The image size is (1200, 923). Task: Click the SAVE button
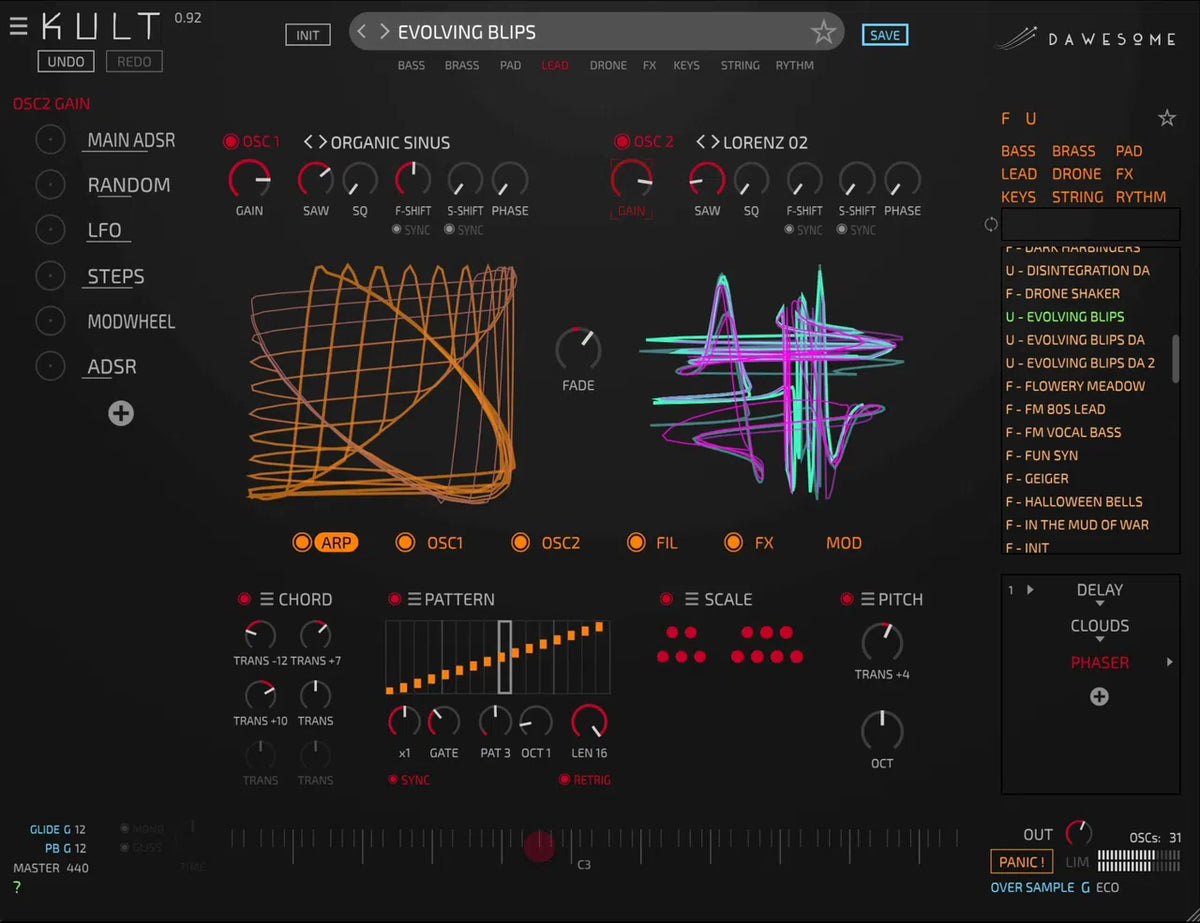884,34
